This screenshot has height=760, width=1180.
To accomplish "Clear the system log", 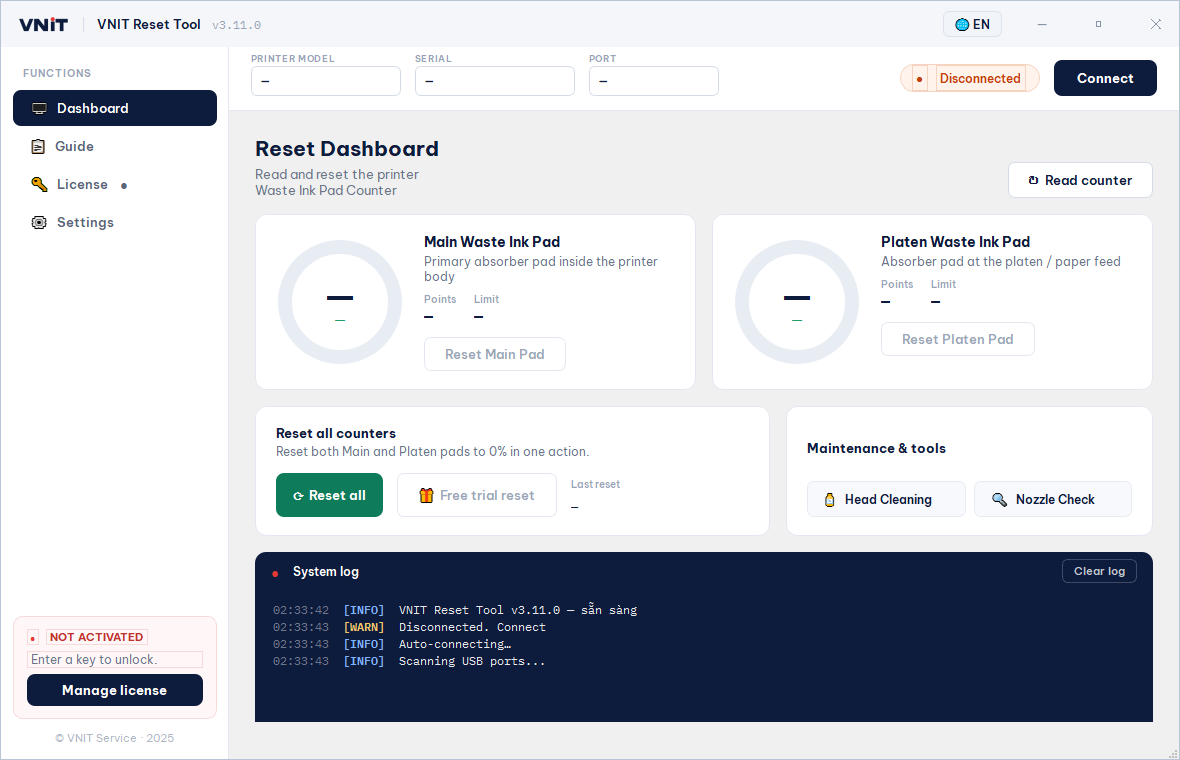I will pyautogui.click(x=1099, y=571).
